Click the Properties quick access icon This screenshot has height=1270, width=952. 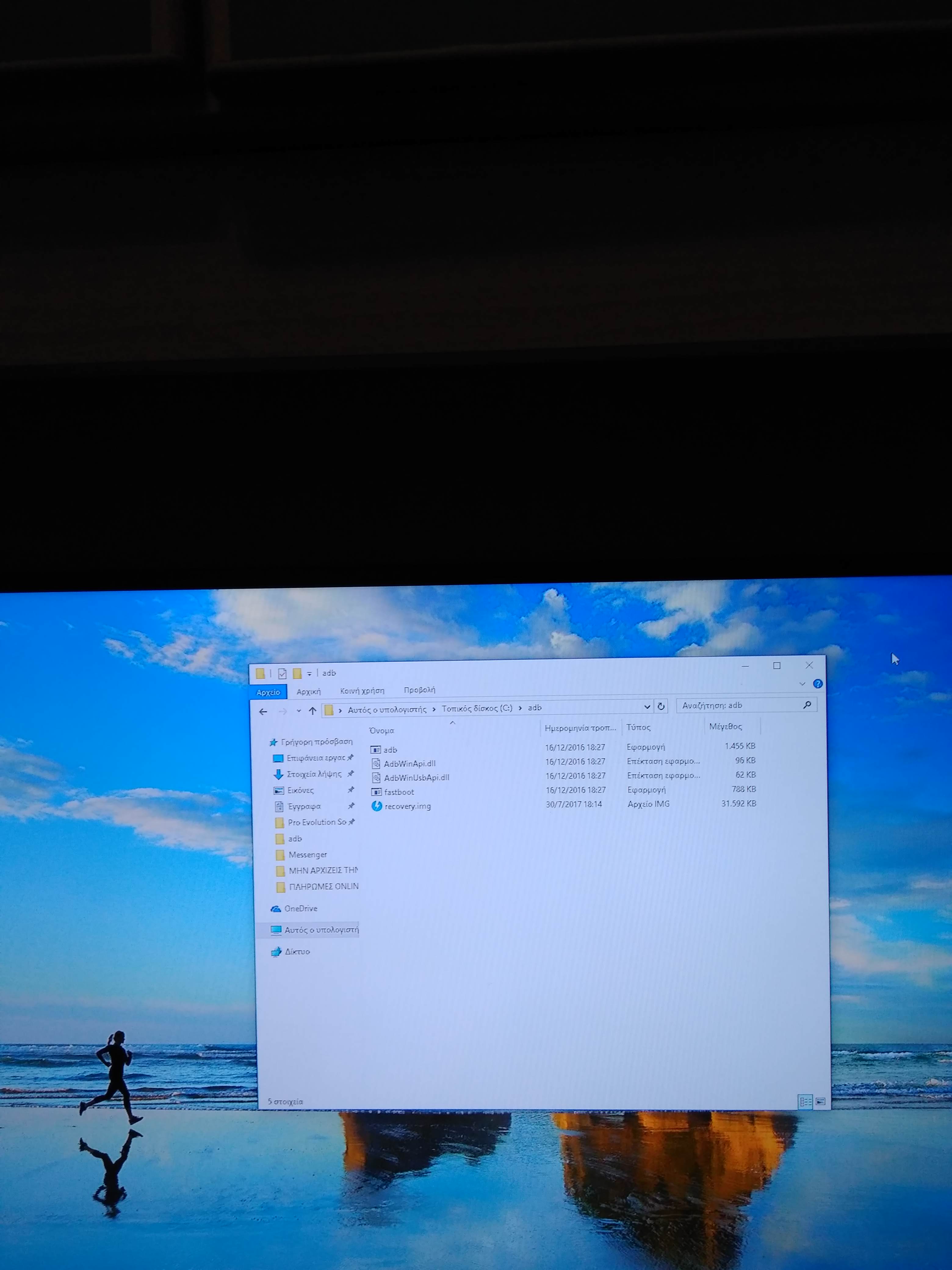[282, 673]
